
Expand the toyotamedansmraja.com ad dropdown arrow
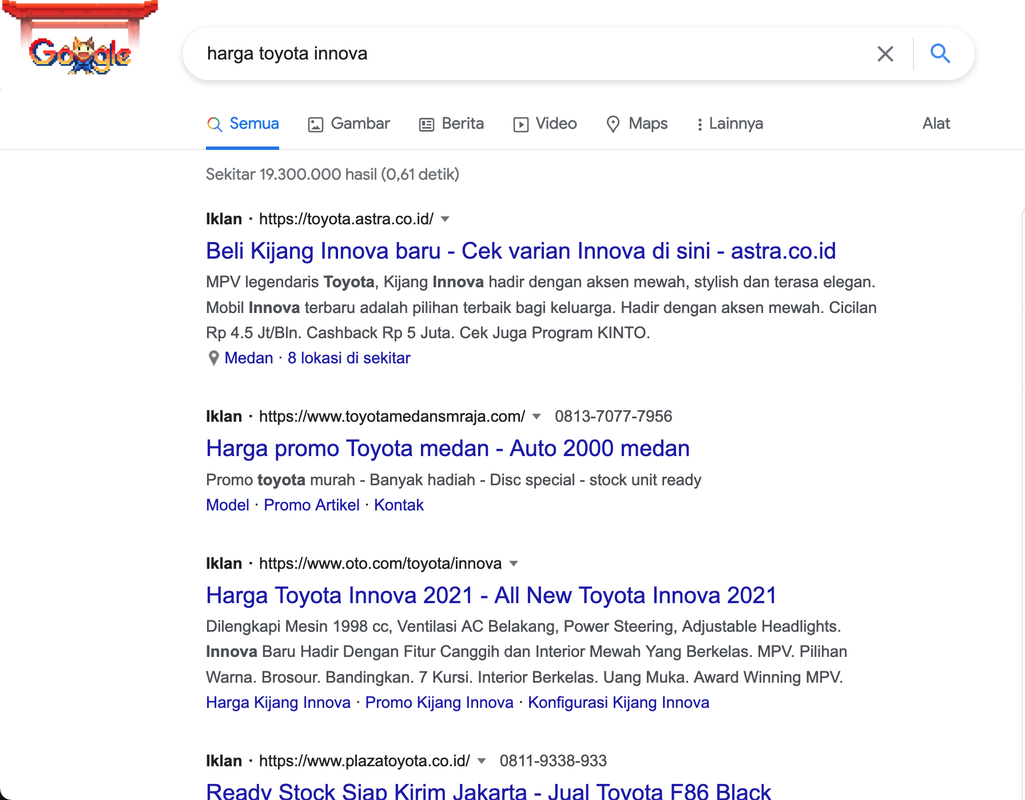537,416
